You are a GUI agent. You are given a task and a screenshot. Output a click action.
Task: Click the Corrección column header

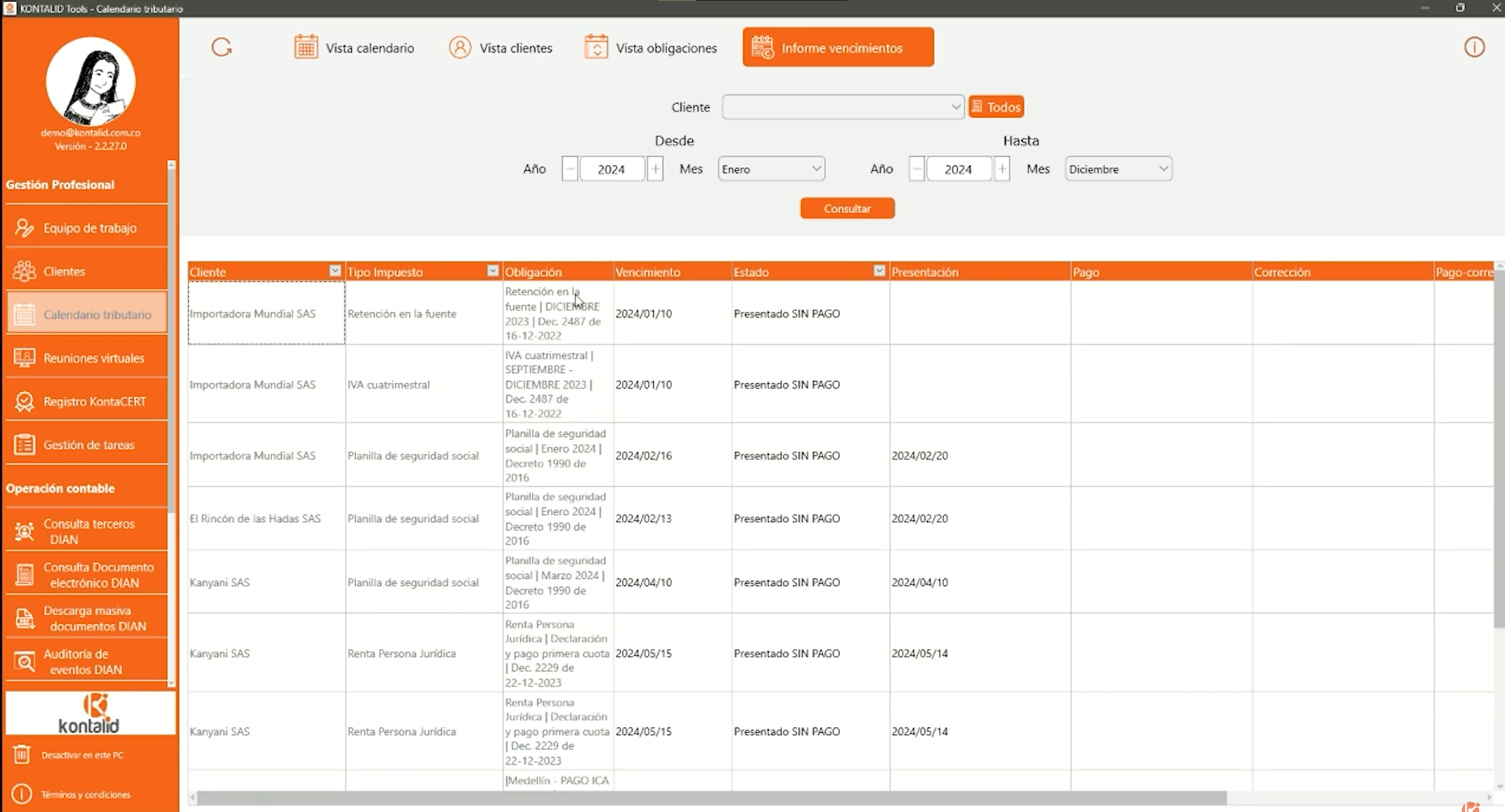1343,271
